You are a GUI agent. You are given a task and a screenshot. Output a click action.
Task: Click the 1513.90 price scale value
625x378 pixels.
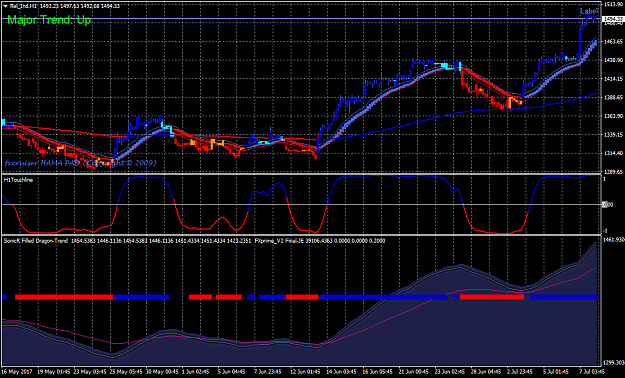[x=613, y=4]
